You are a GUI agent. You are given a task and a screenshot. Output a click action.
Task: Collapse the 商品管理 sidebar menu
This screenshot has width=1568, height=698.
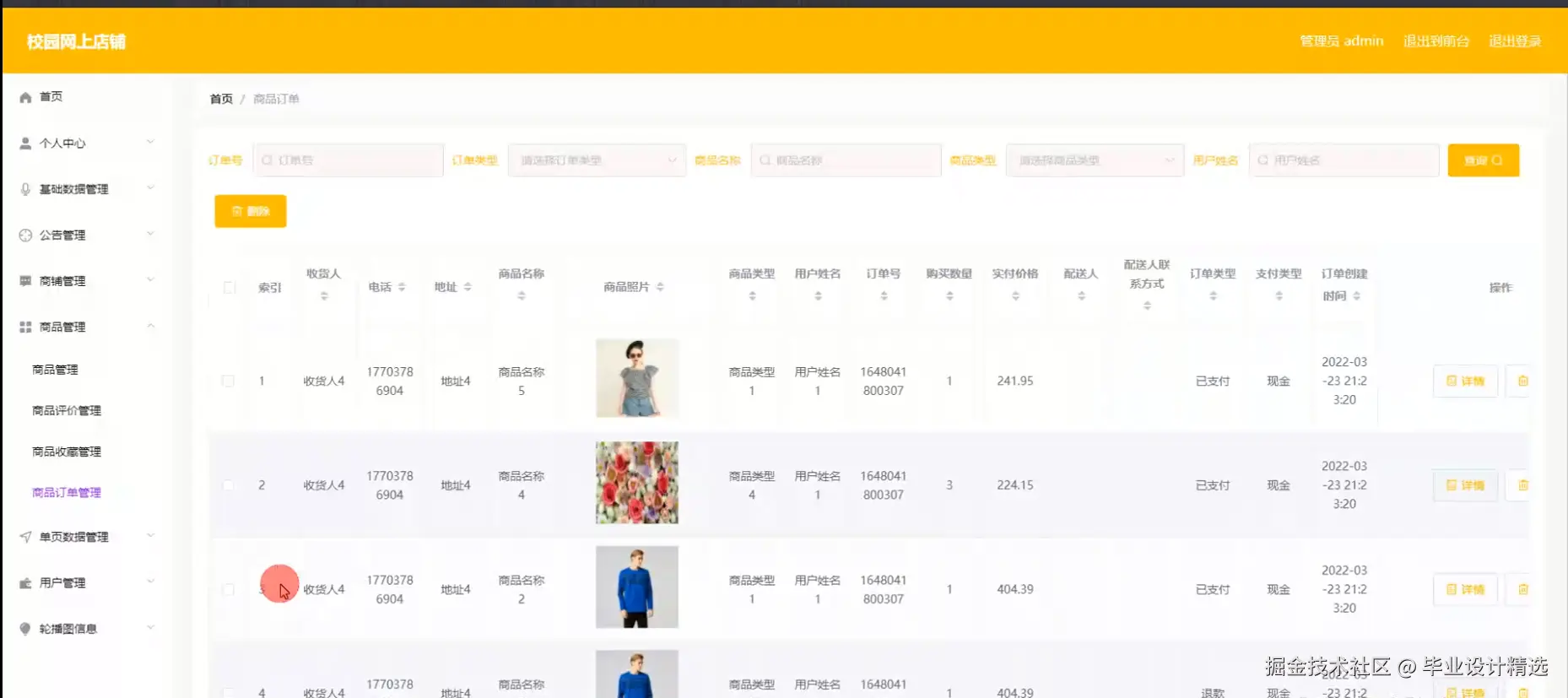pos(86,327)
